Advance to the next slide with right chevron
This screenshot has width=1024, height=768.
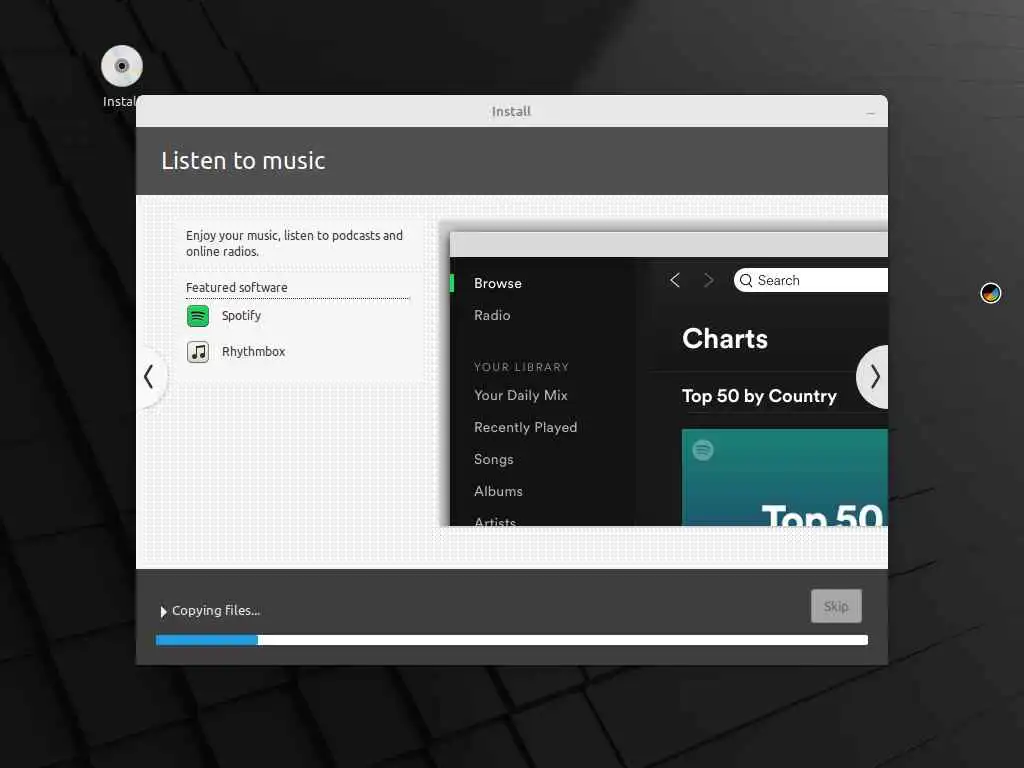coord(874,377)
